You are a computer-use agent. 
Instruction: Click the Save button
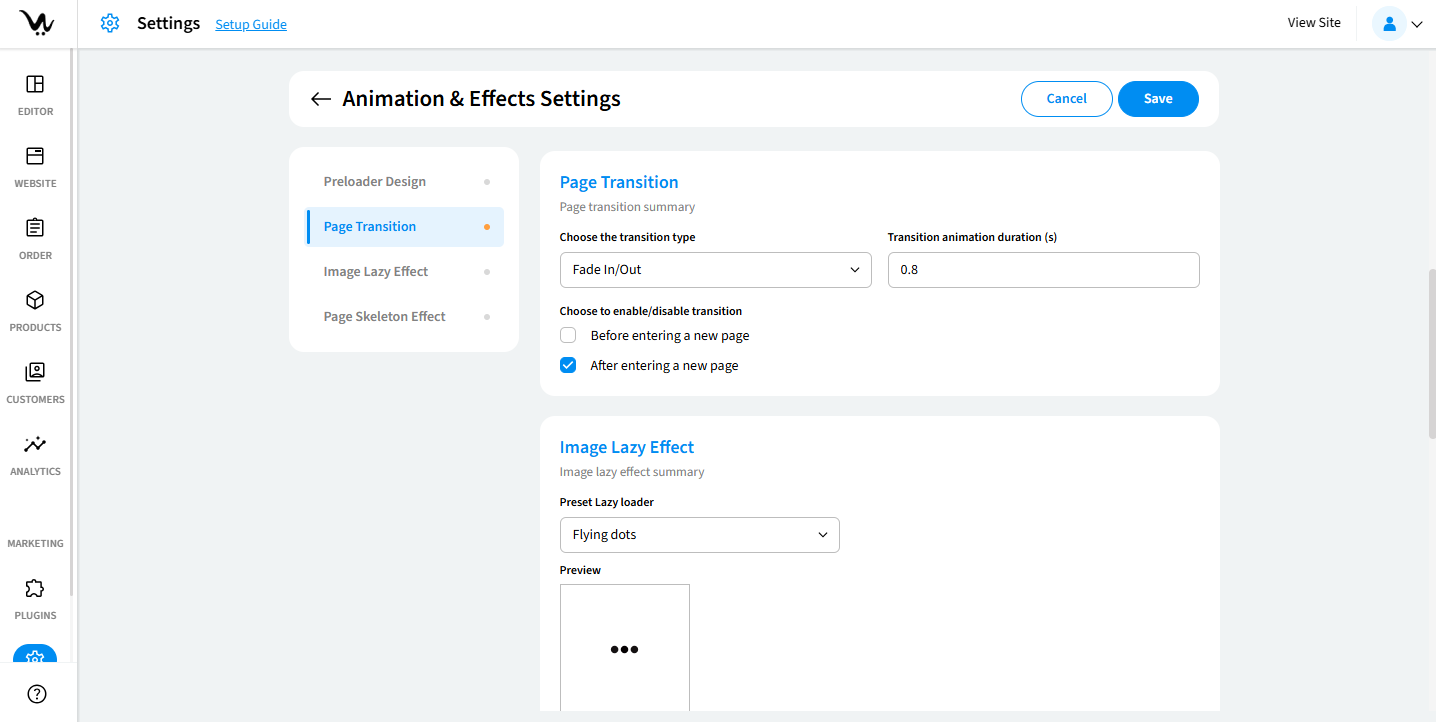[x=1158, y=99]
